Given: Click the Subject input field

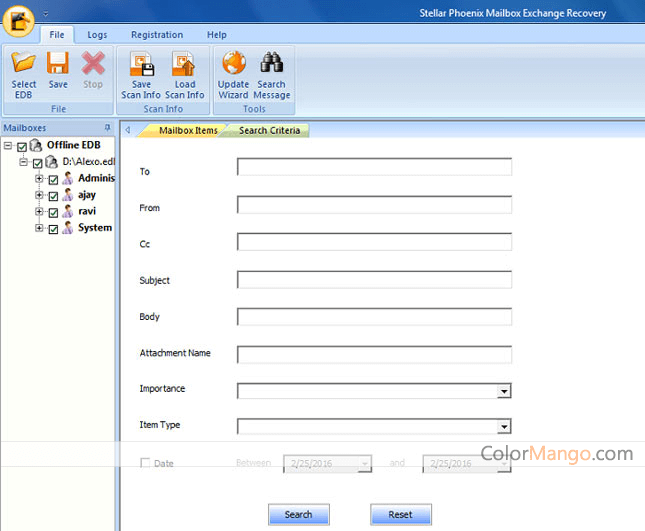Looking at the screenshot, I should pyautogui.click(x=374, y=280).
